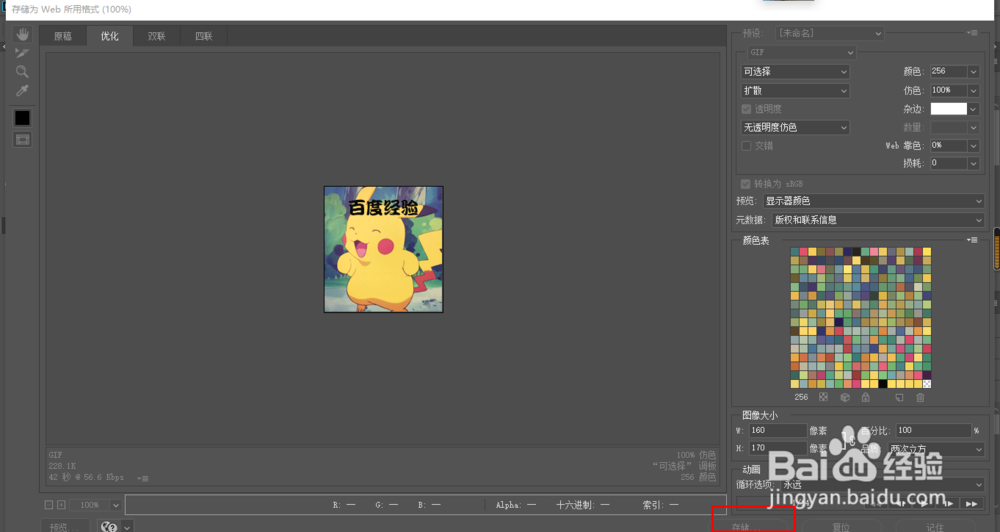Screen dimensions: 1000x532
Task: Click the 复位 reset button
Action: (x=841, y=526)
